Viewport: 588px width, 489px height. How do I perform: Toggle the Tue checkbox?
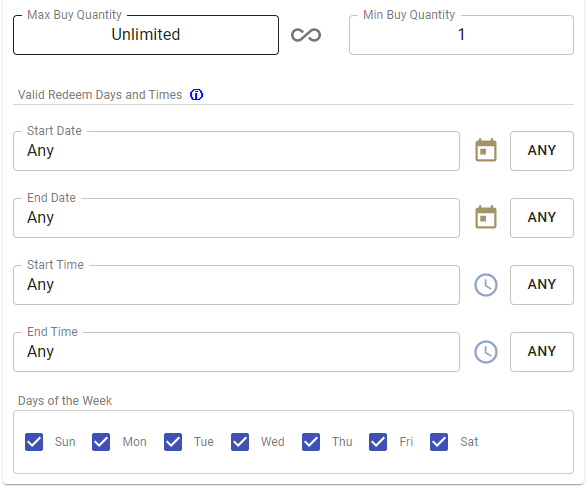tap(173, 442)
